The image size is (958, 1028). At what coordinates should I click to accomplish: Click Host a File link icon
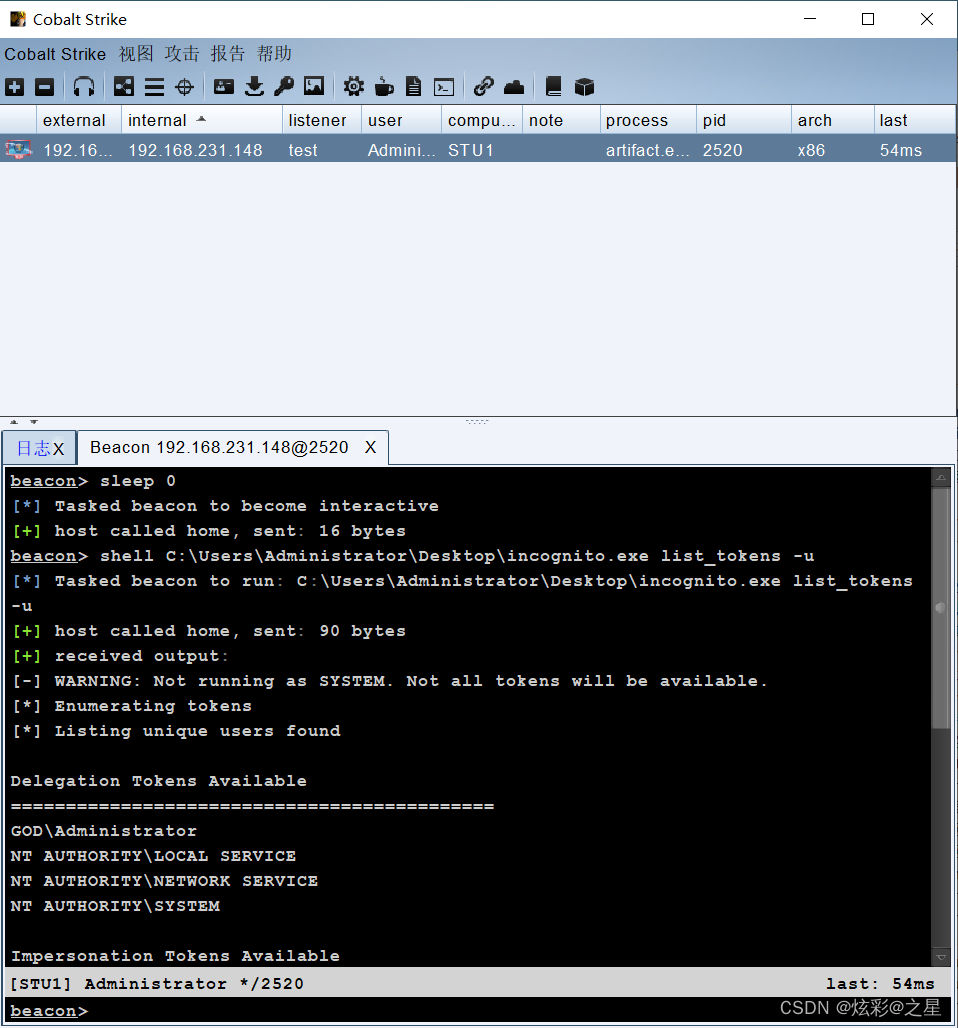pyautogui.click(x=484, y=87)
